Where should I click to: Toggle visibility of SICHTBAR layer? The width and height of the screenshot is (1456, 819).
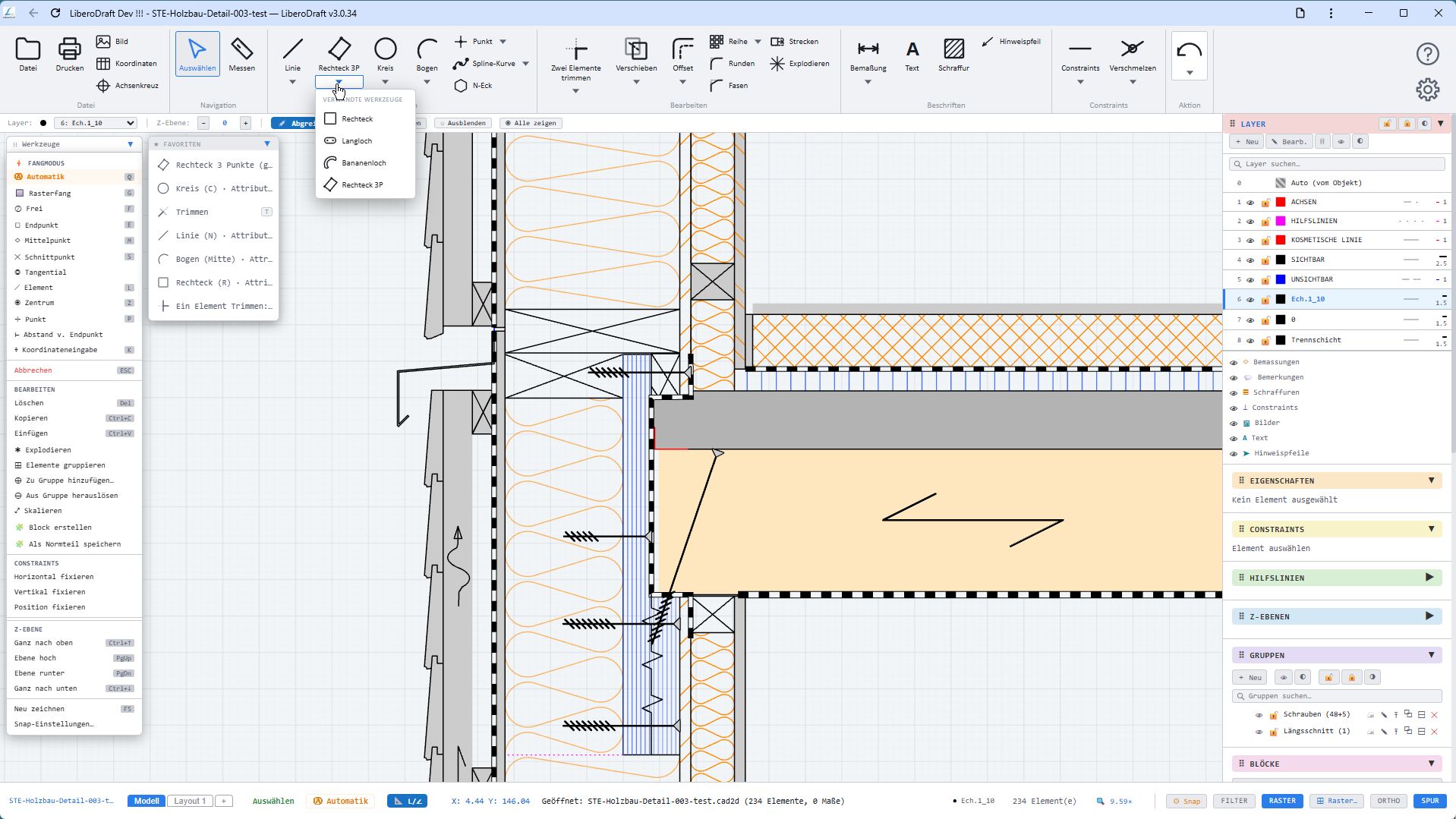pyautogui.click(x=1250, y=260)
